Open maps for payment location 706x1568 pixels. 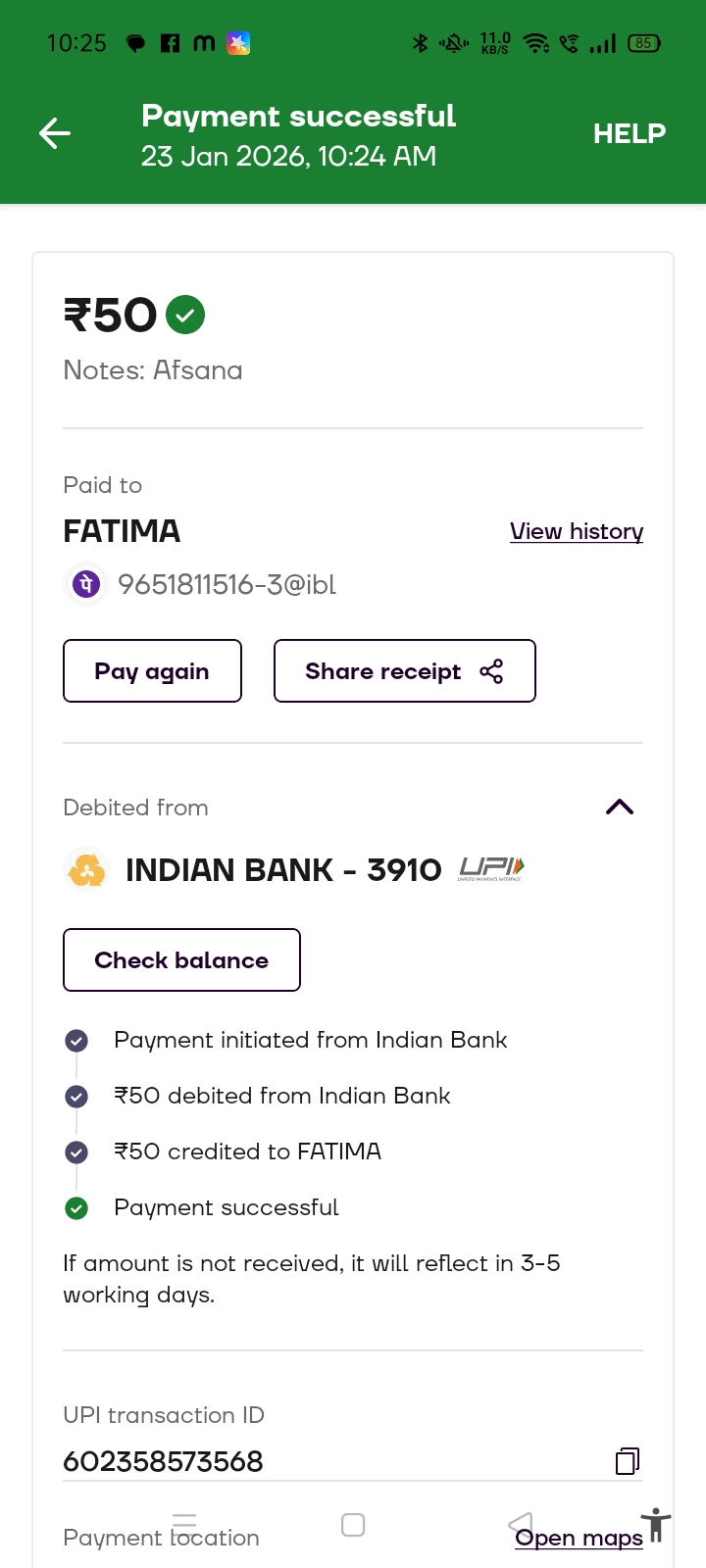click(579, 1538)
